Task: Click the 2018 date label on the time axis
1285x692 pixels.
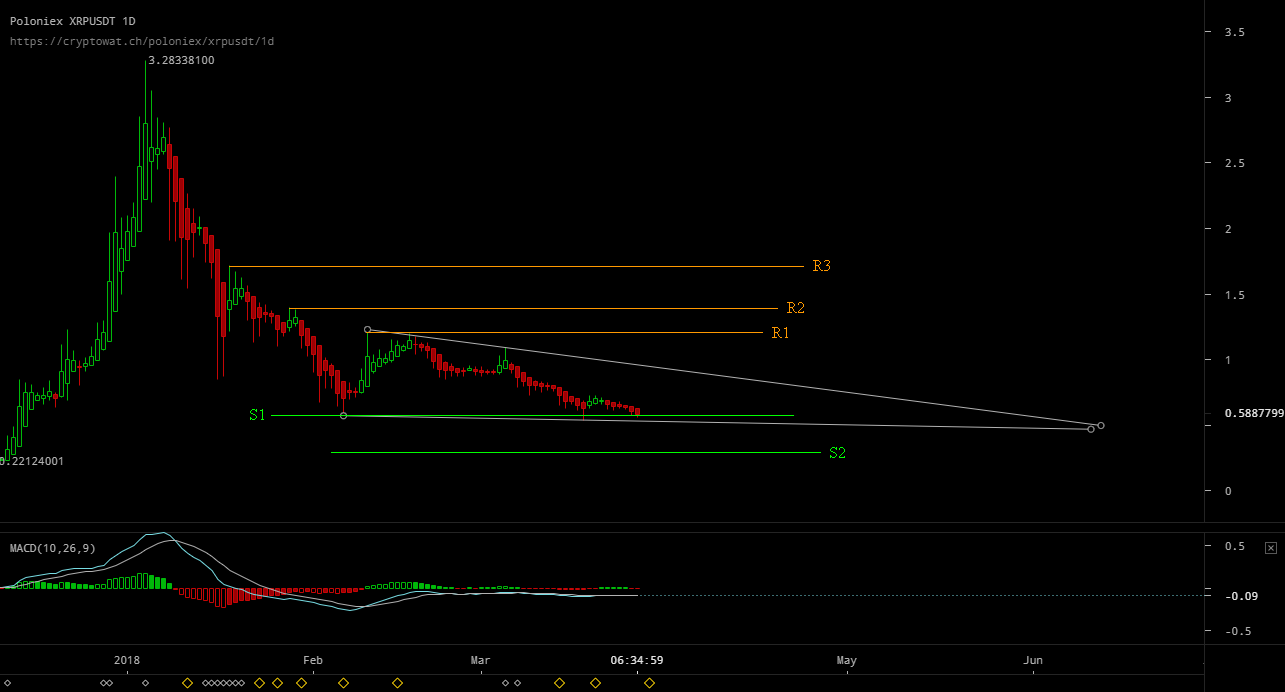Action: [127, 660]
